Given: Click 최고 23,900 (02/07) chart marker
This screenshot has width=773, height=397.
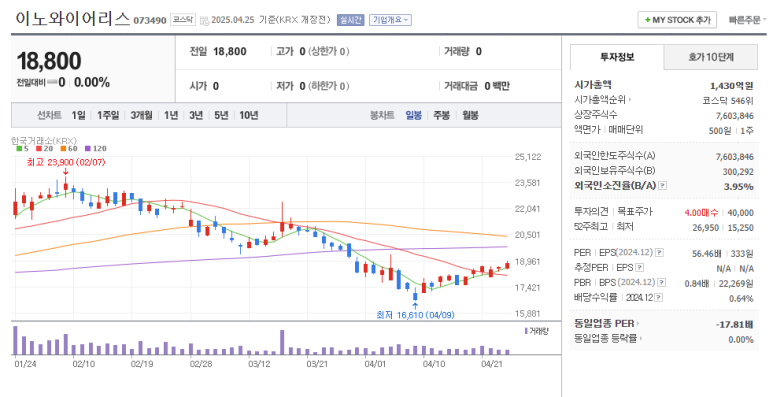Looking at the screenshot, I should coord(66,162).
